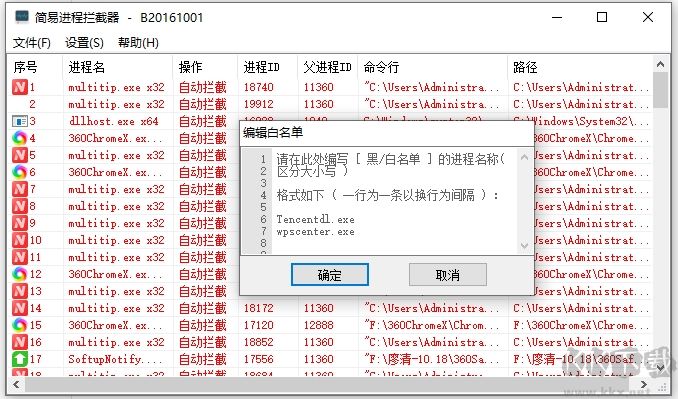Sort by the 进程名 column header

pyautogui.click(x=118, y=67)
